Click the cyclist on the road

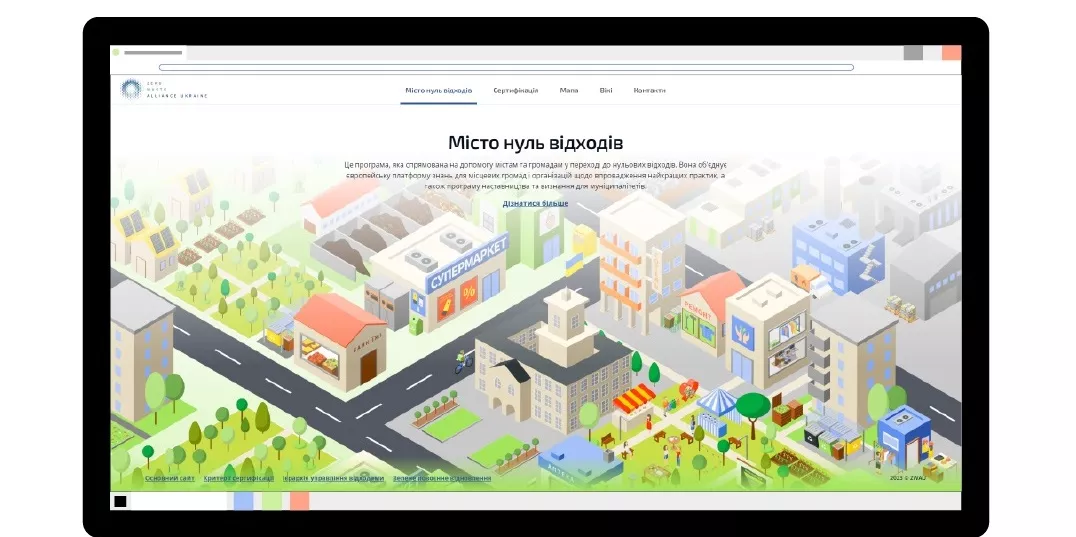tap(462, 360)
